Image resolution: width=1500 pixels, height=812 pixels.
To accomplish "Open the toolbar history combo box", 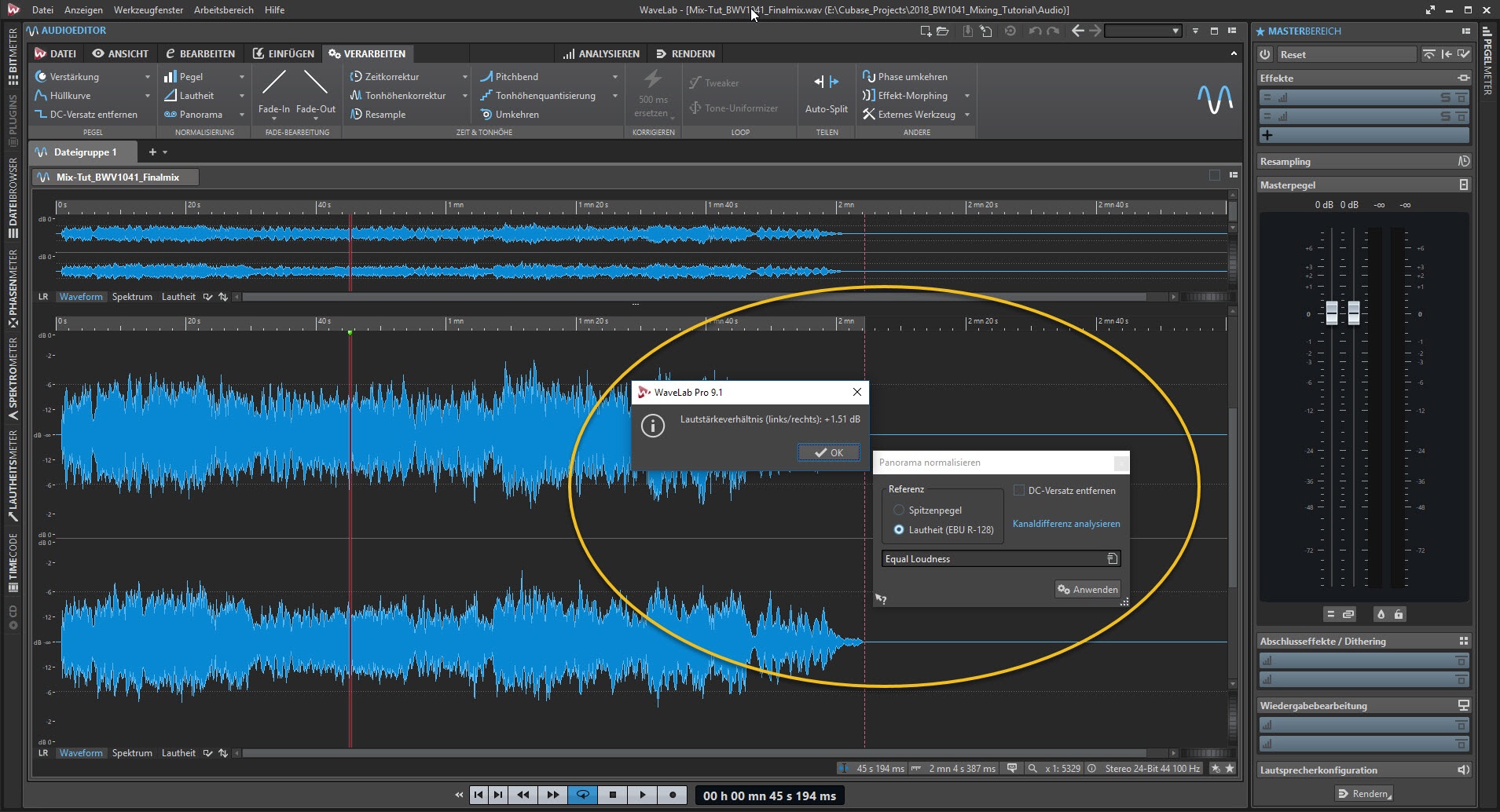I will (x=1142, y=31).
